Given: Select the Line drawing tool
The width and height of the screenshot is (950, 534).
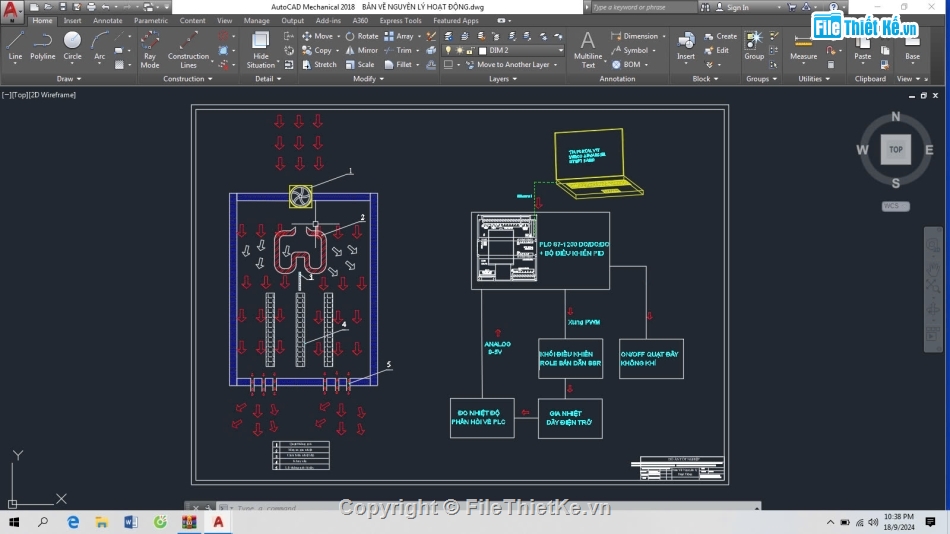Looking at the screenshot, I should (x=15, y=46).
